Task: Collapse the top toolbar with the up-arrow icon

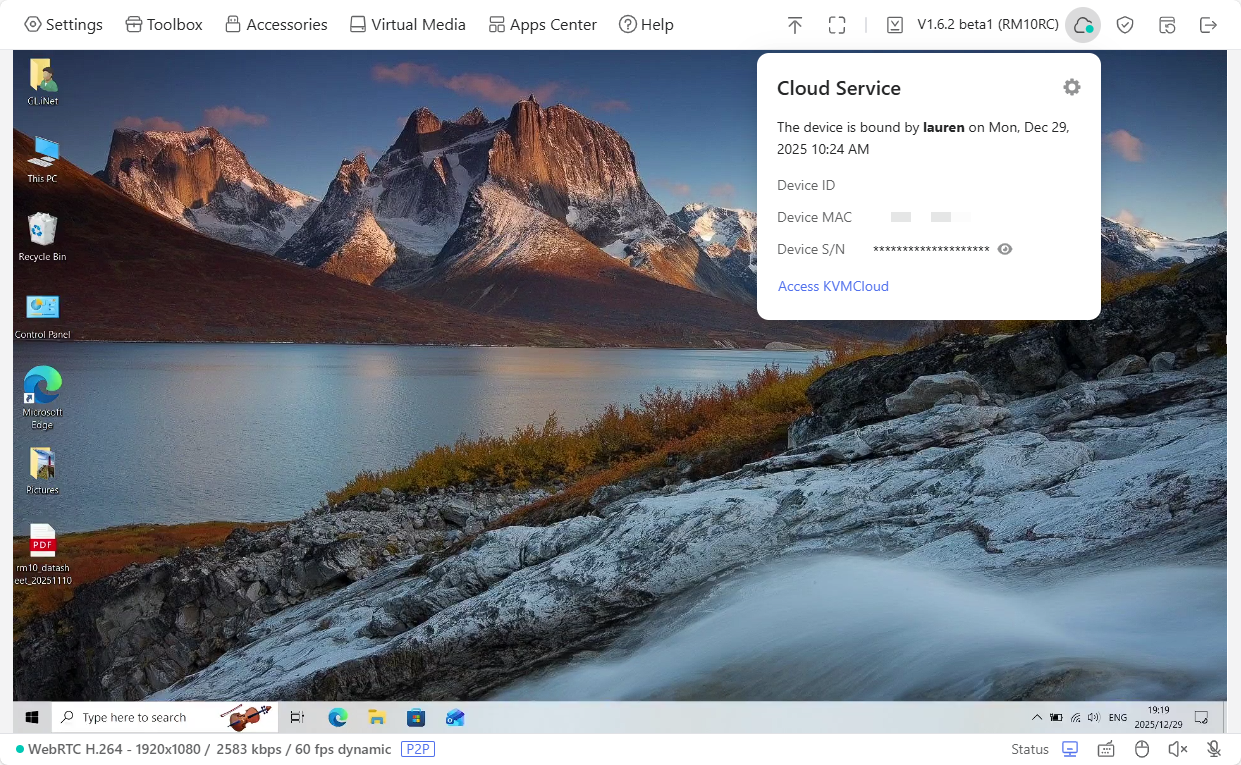Action: pos(795,25)
